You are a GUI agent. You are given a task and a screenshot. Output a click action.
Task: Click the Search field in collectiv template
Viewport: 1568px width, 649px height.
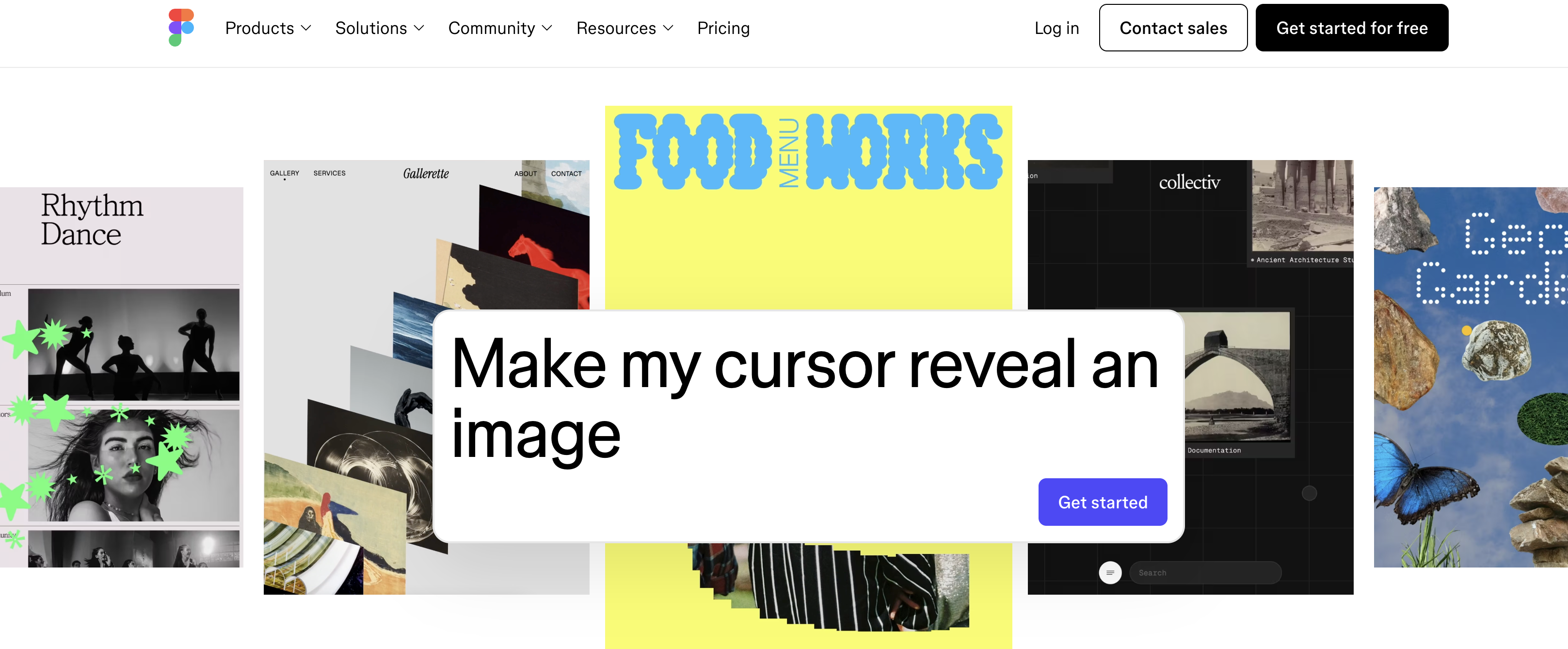point(1205,572)
